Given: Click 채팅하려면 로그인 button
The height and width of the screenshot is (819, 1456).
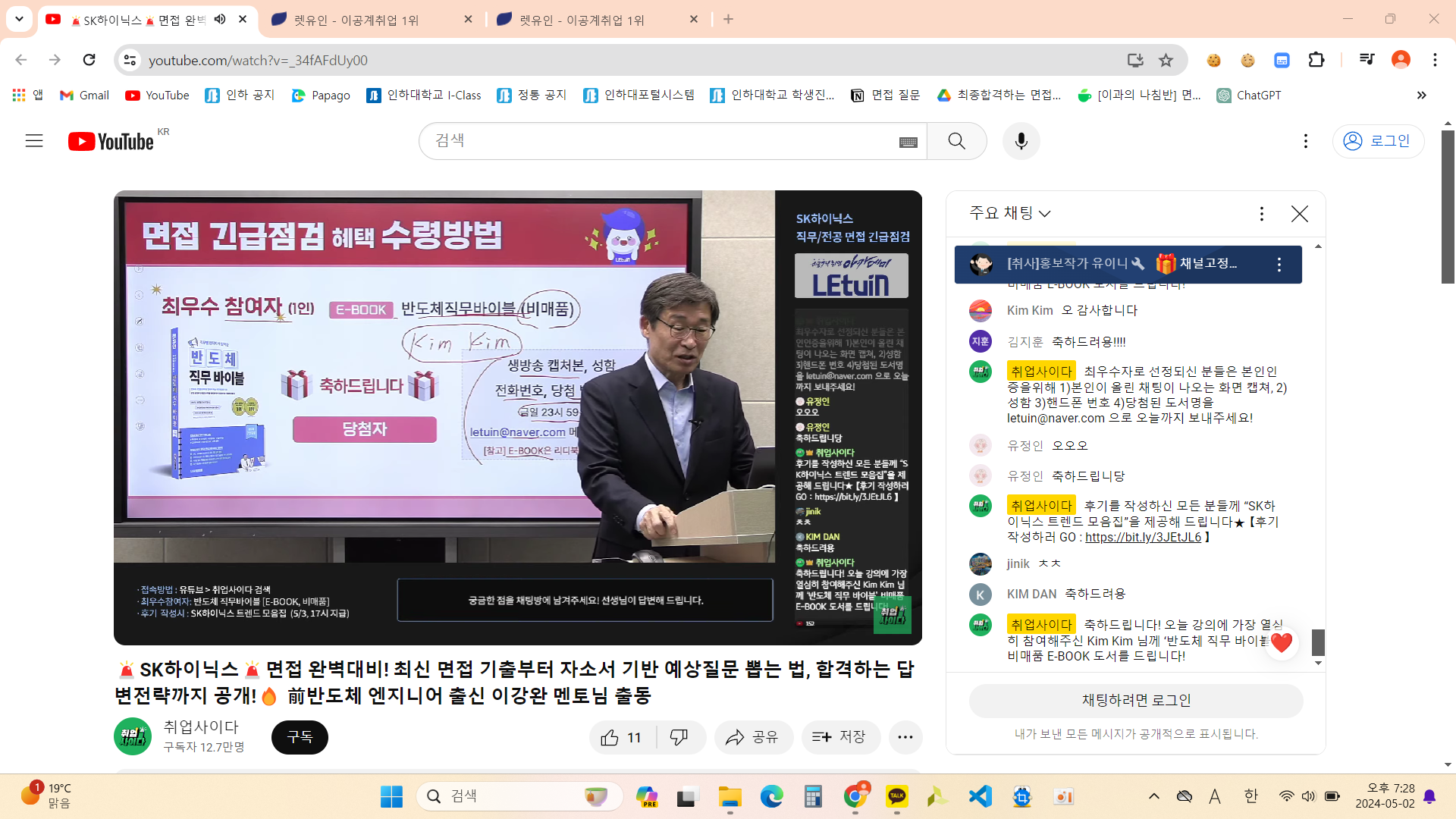Looking at the screenshot, I should (1136, 701).
